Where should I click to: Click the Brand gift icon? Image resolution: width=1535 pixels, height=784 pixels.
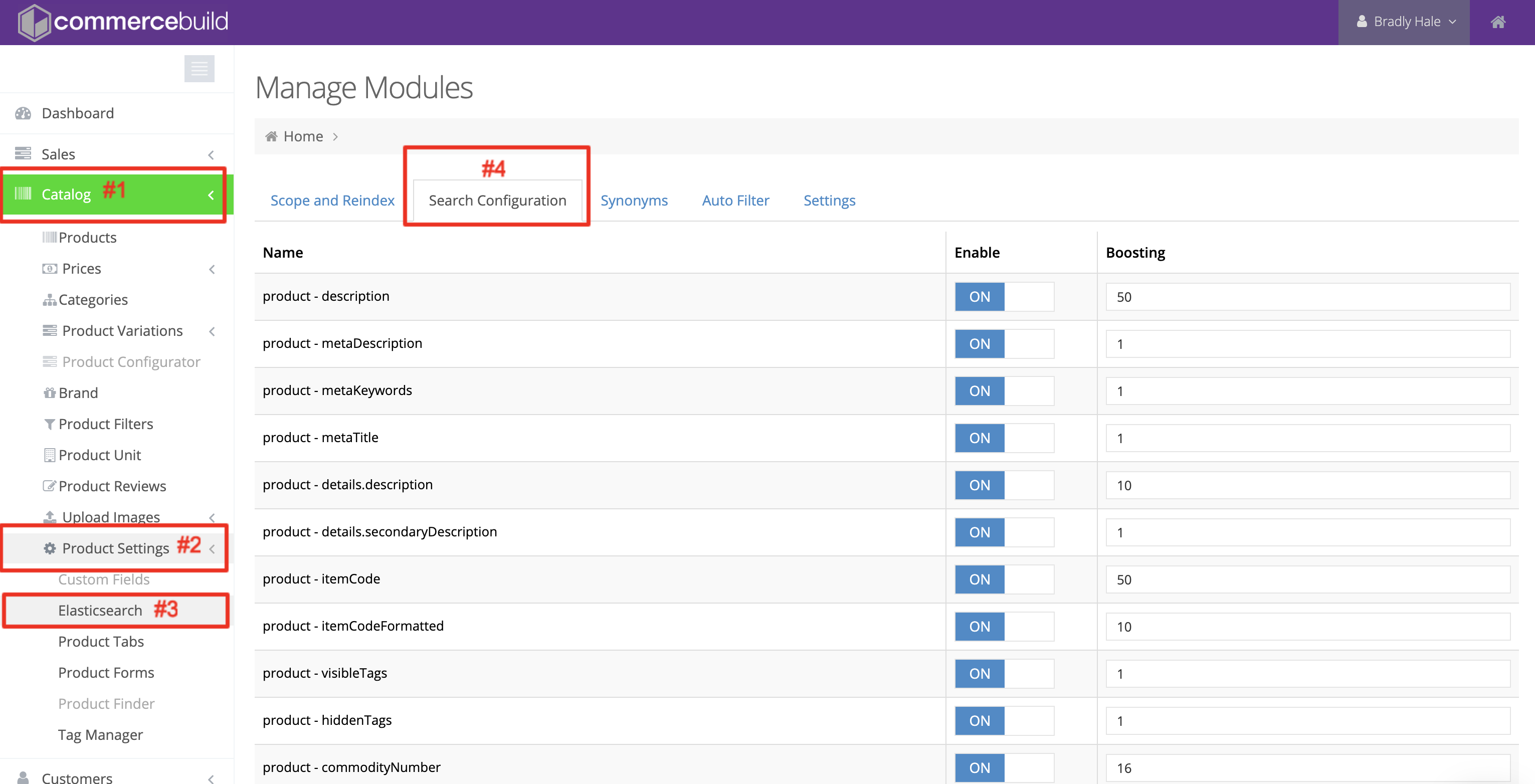50,393
